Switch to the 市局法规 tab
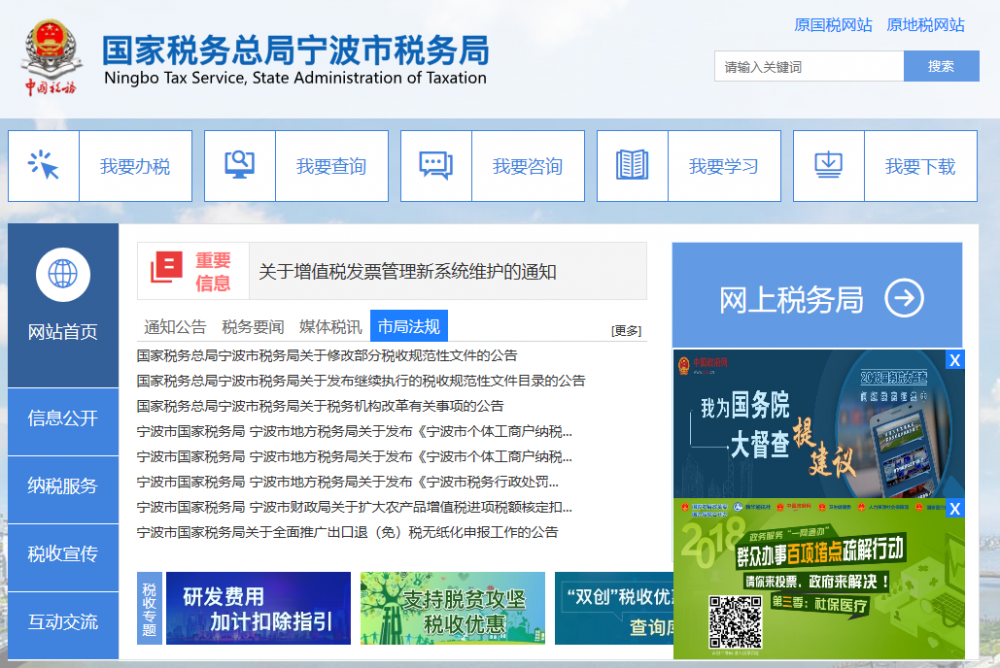Screen dimensions: 1000x668 pyautogui.click(x=410, y=326)
